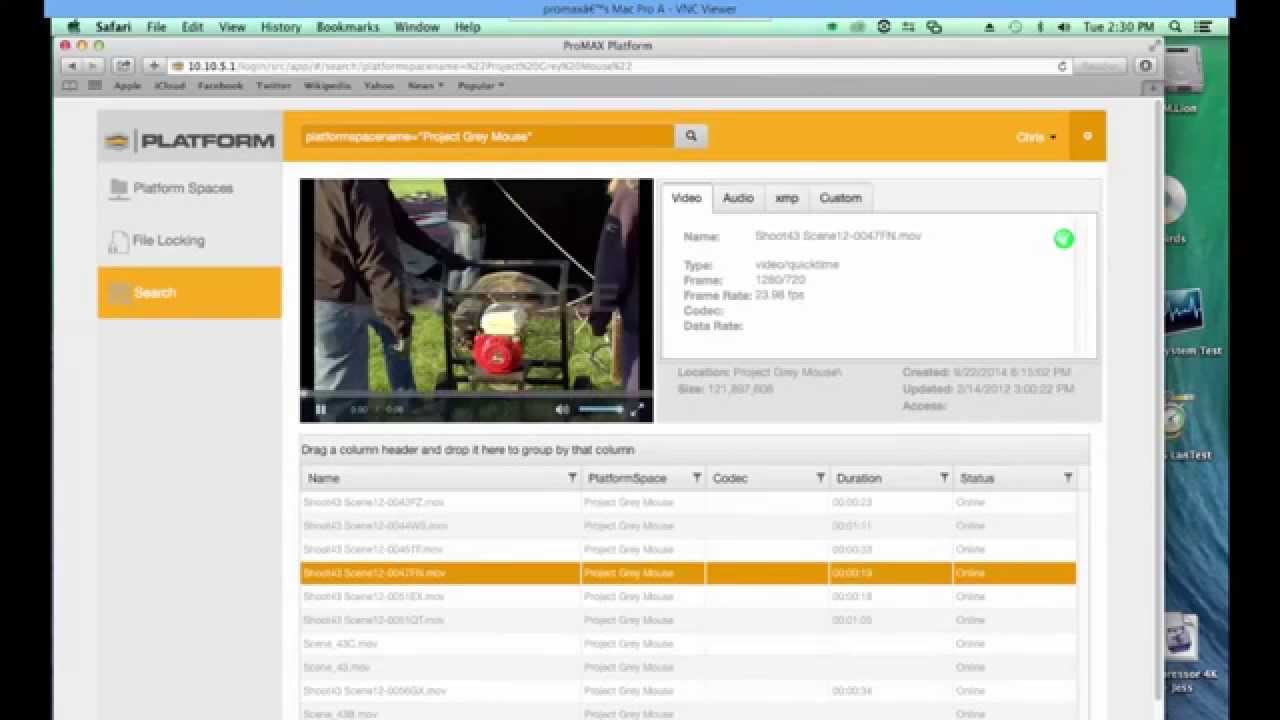Open the Apple menu

(73, 27)
